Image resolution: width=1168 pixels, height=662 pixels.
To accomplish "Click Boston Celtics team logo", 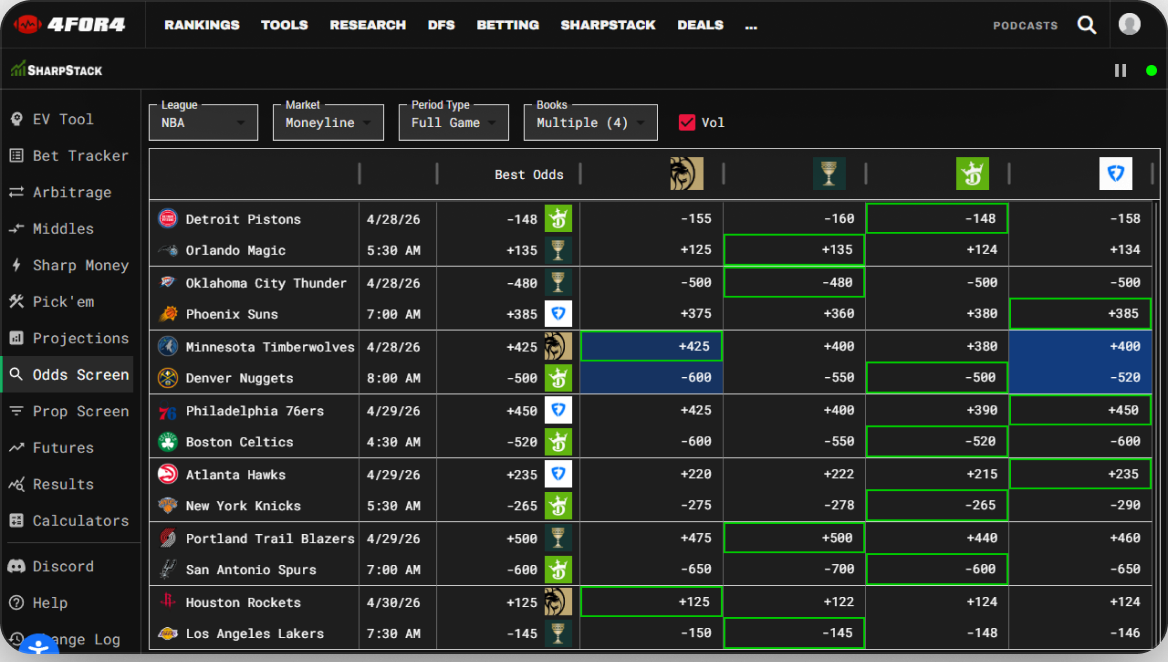I will click(168, 442).
